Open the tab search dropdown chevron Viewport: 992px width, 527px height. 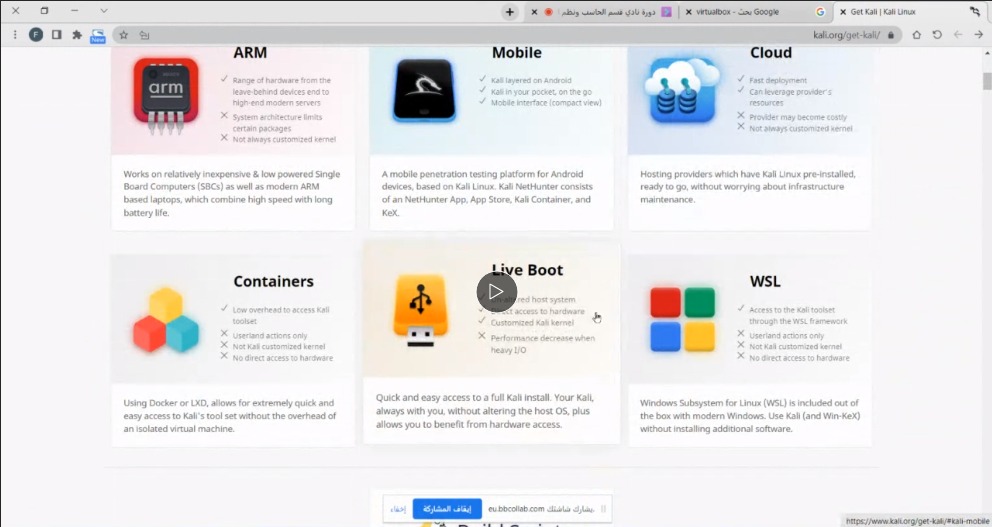(x=104, y=11)
